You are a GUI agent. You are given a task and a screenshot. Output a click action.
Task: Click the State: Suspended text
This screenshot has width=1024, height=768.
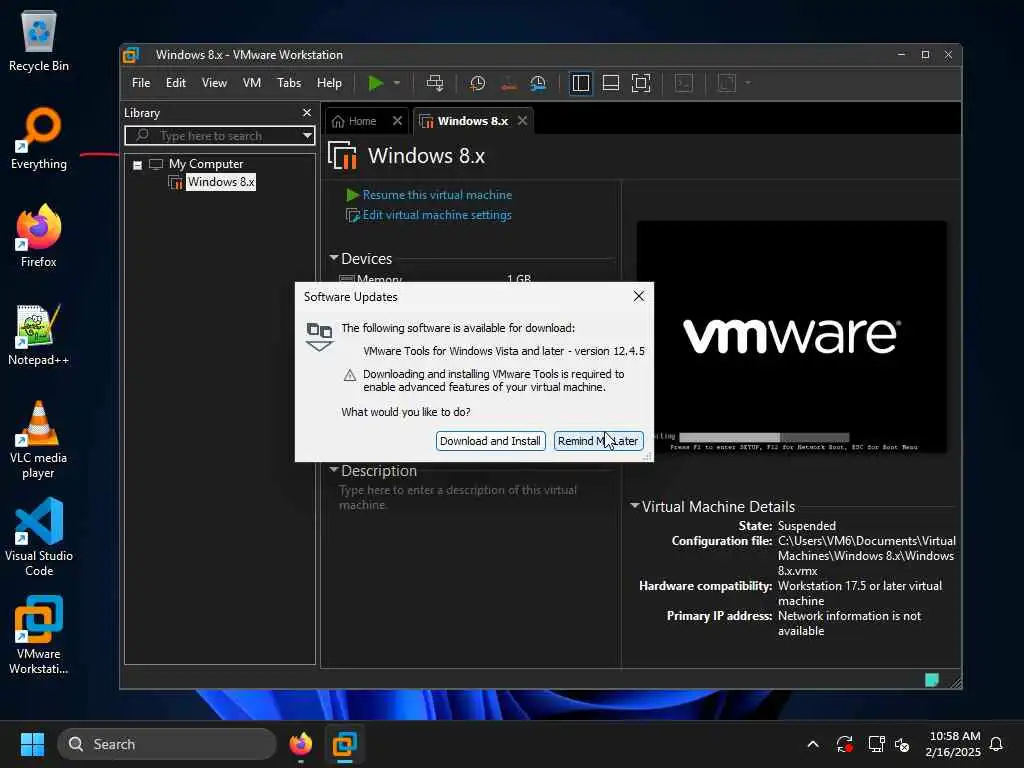click(787, 526)
